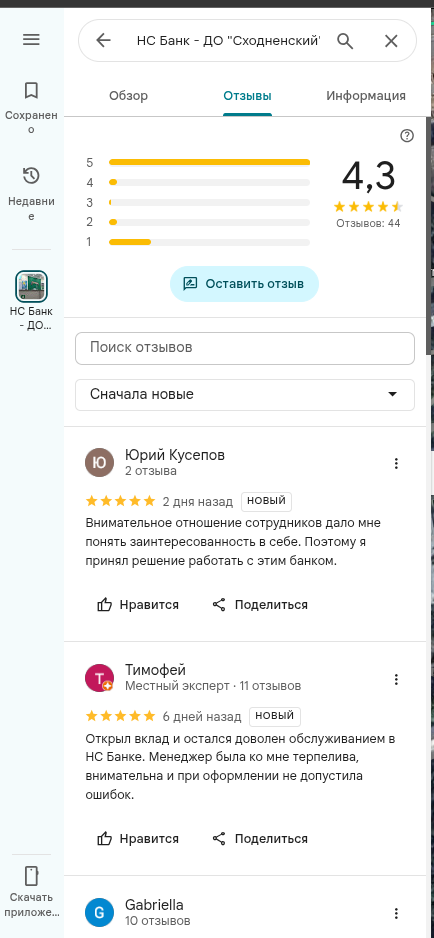Click the overall star rating under 4,3
The height and width of the screenshot is (938, 434).
point(368,207)
